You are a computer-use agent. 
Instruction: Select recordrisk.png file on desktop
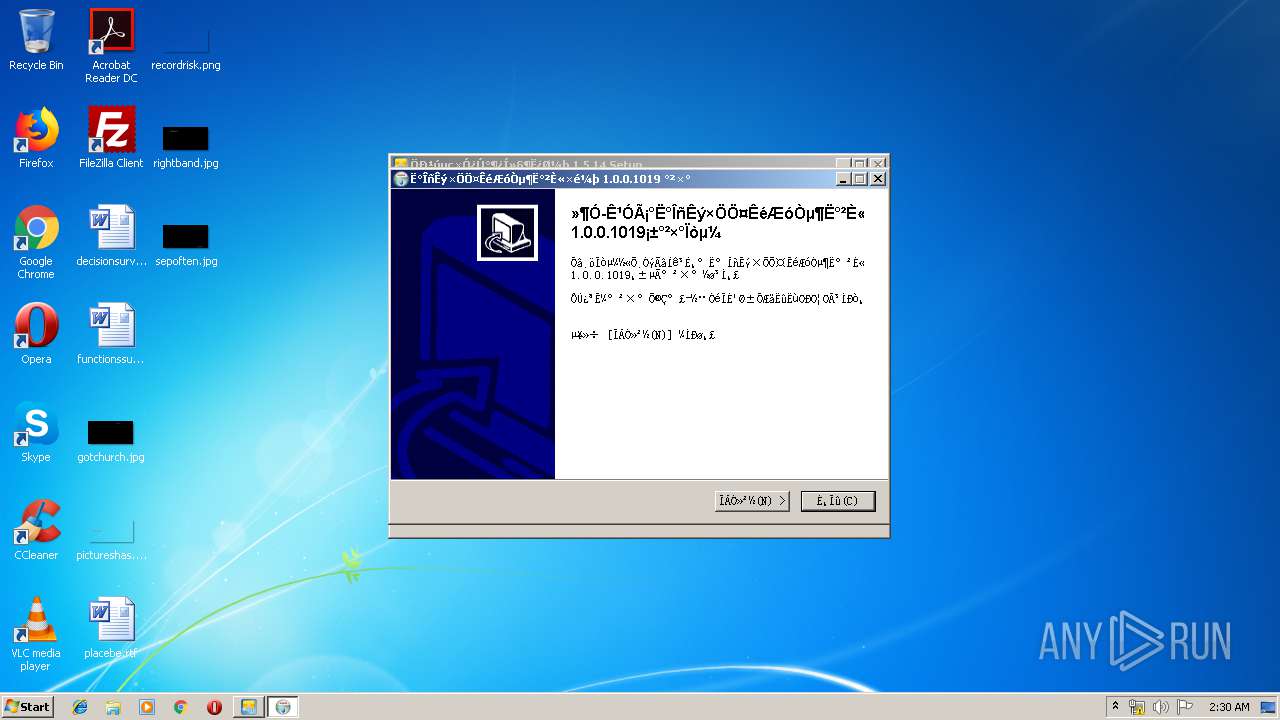coord(186,47)
